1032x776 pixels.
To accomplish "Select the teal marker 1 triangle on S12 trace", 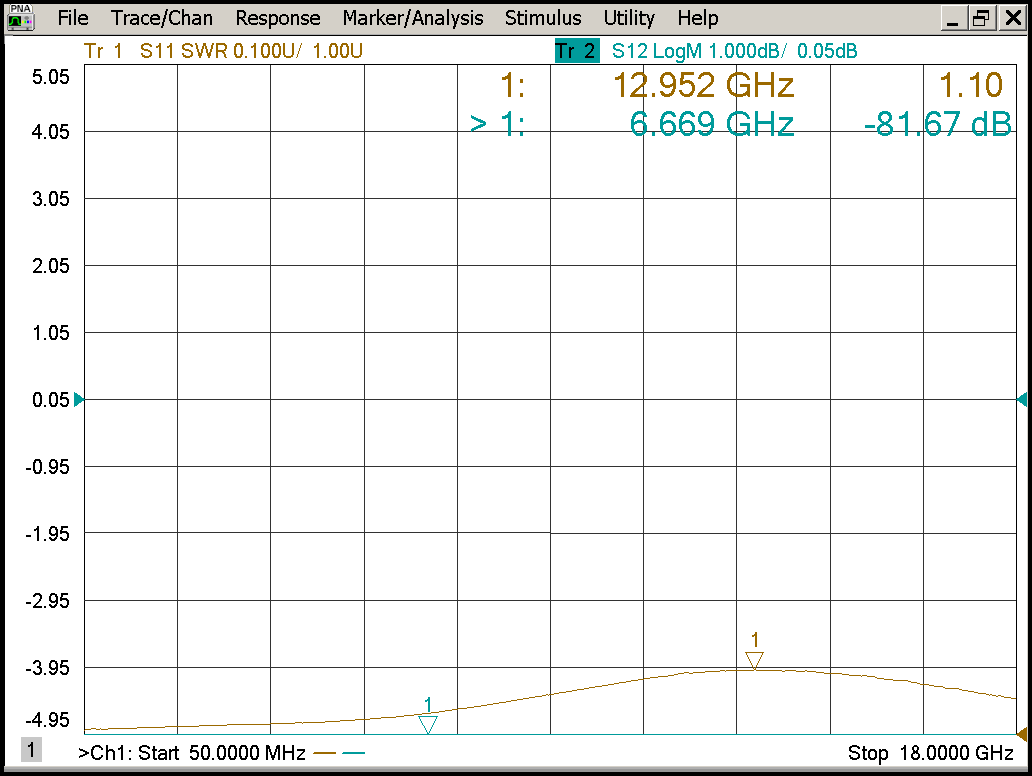I will 428,724.
